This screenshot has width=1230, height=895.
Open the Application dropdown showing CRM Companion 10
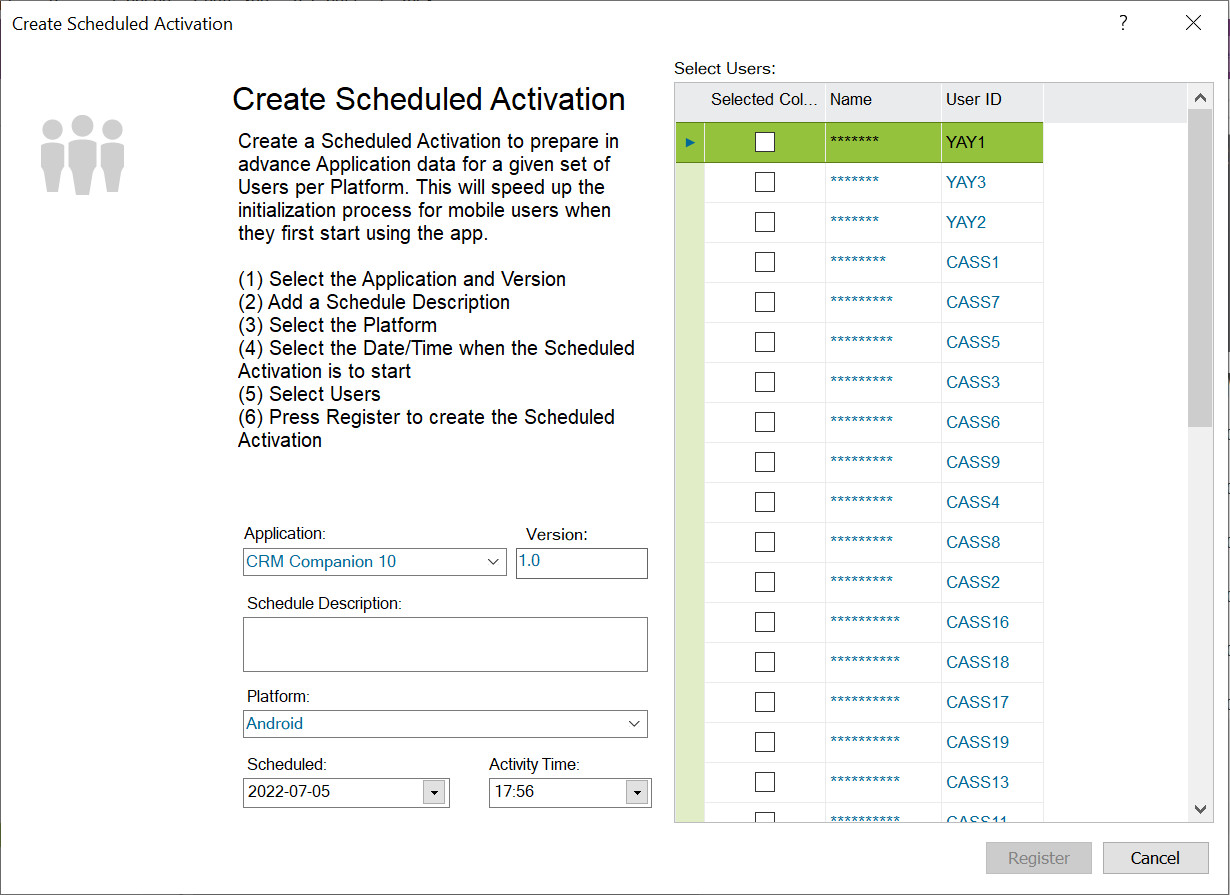point(495,561)
